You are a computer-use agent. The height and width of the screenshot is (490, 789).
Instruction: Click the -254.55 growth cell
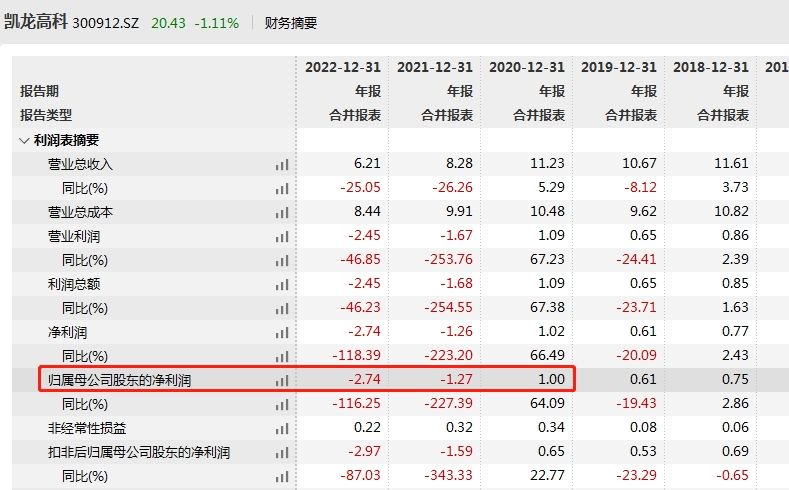point(448,307)
